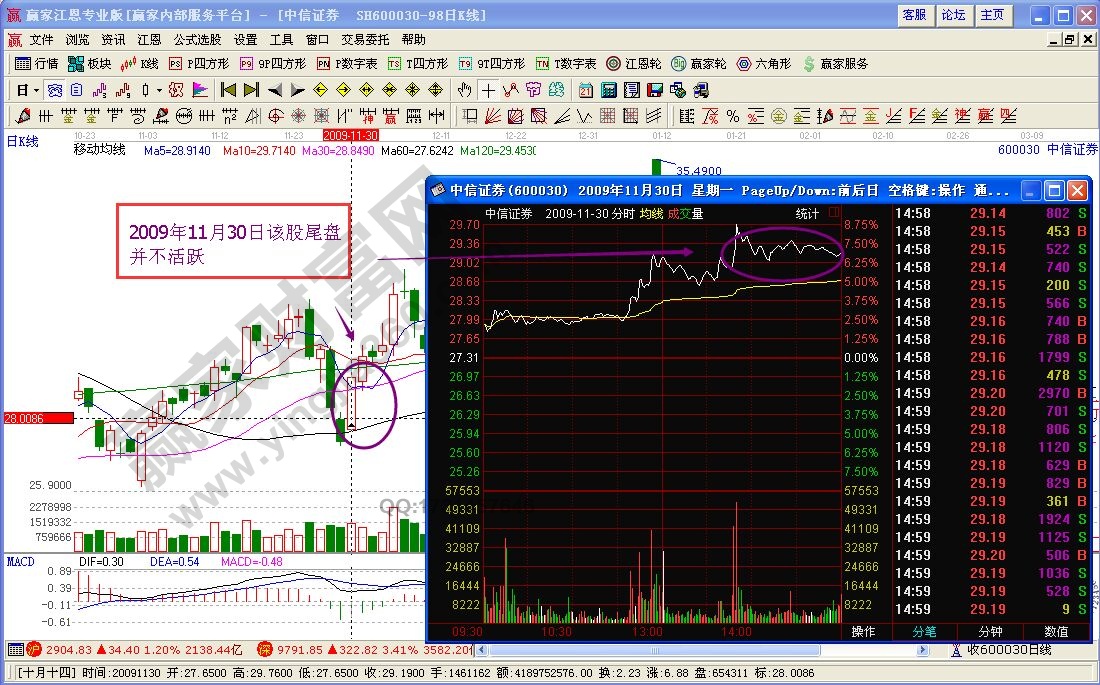
Task: Select the zigzag wave line tool
Action: 585,116
